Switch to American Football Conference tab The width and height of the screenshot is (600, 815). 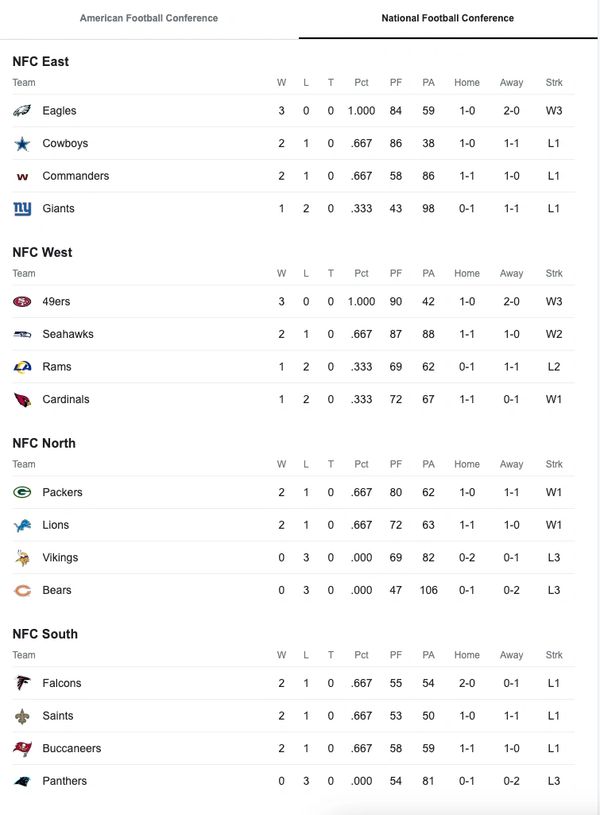pos(149,18)
